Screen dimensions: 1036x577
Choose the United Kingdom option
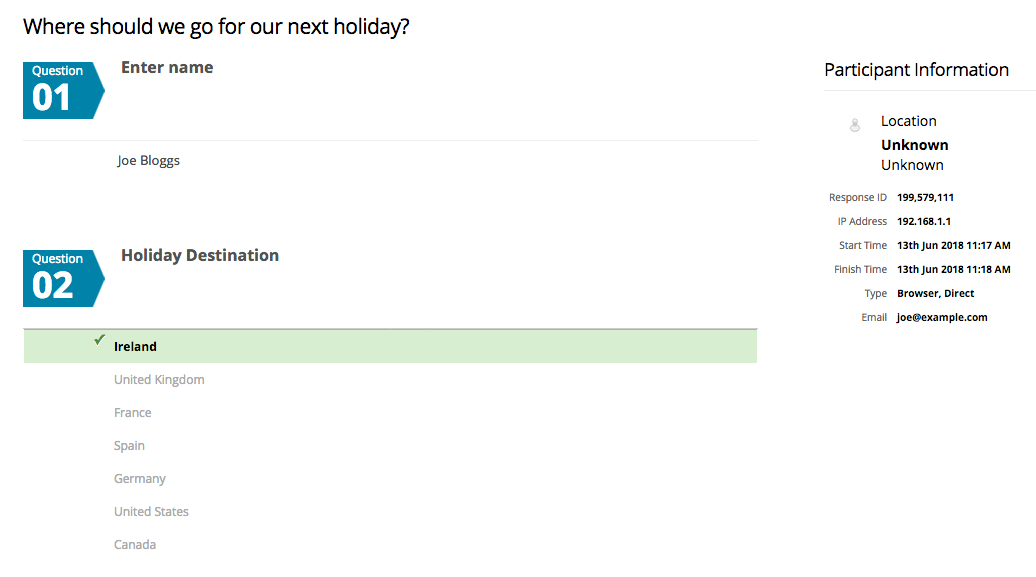pyautogui.click(x=159, y=380)
